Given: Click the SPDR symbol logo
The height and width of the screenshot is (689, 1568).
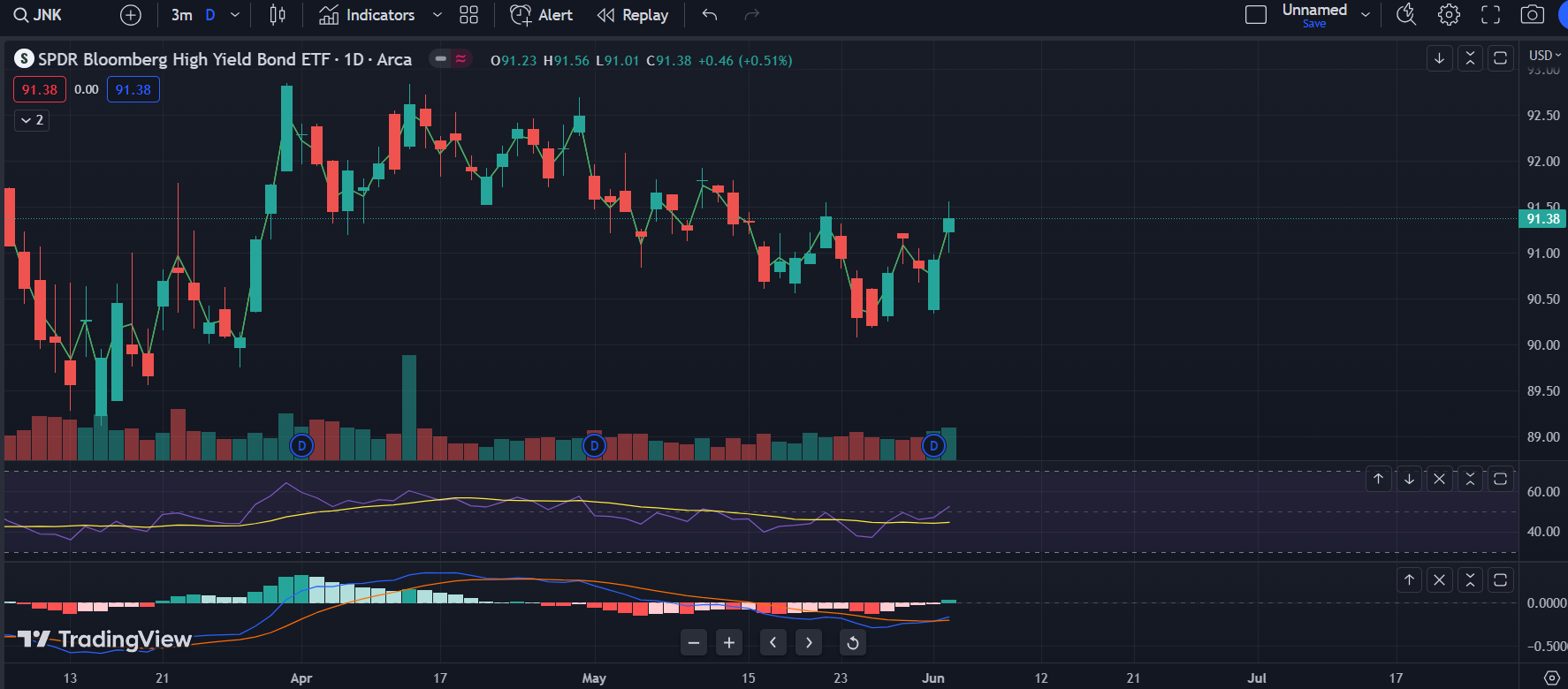Looking at the screenshot, I should 24,59.
